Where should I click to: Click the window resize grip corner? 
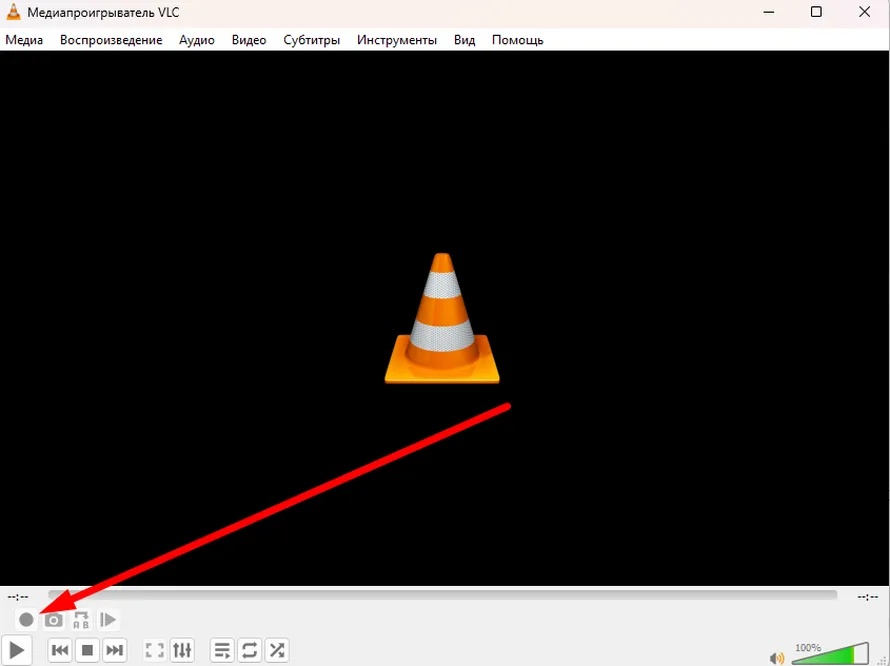point(882,659)
